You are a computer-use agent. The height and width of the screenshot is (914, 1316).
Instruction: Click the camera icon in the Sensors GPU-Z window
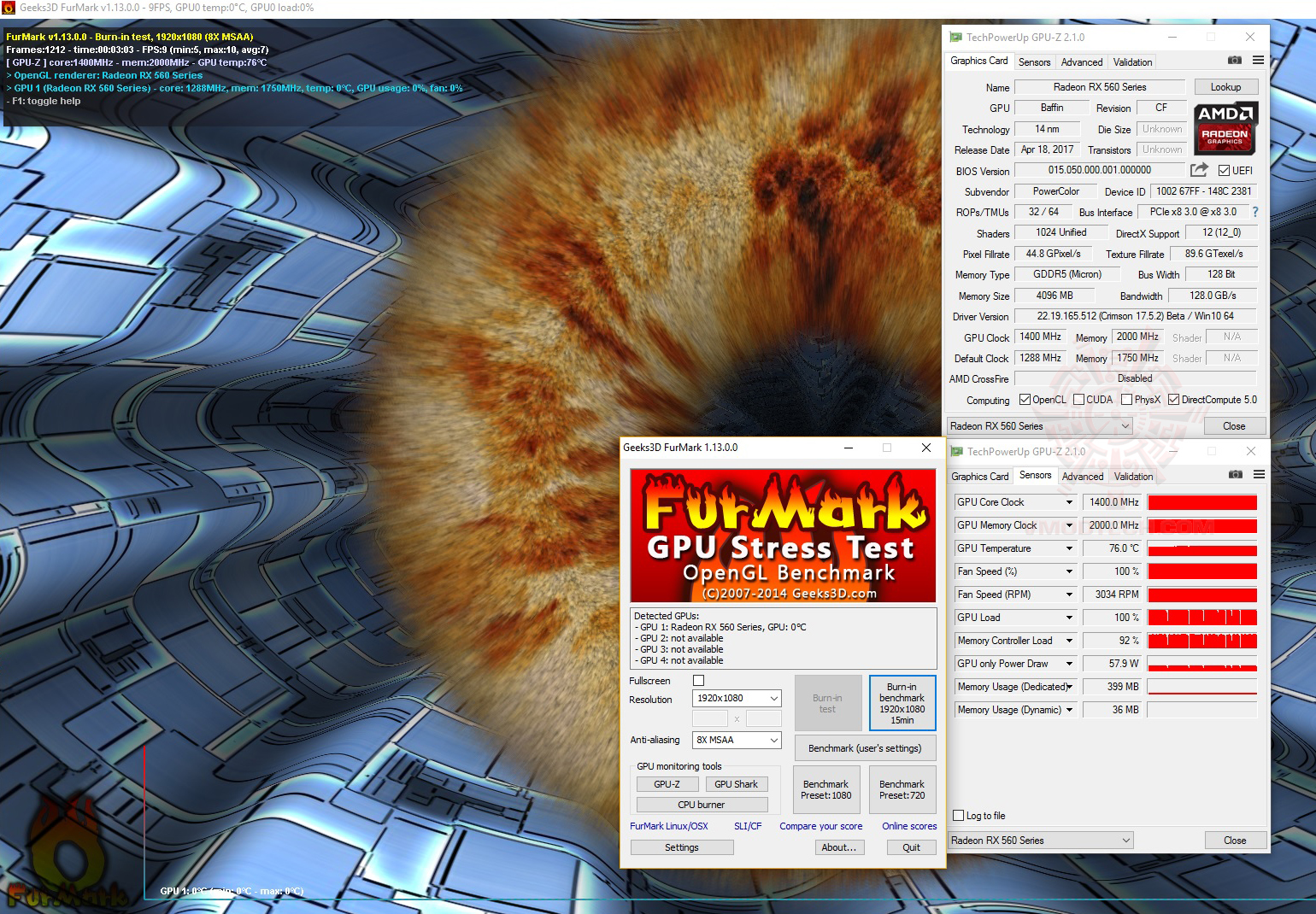point(1235,475)
